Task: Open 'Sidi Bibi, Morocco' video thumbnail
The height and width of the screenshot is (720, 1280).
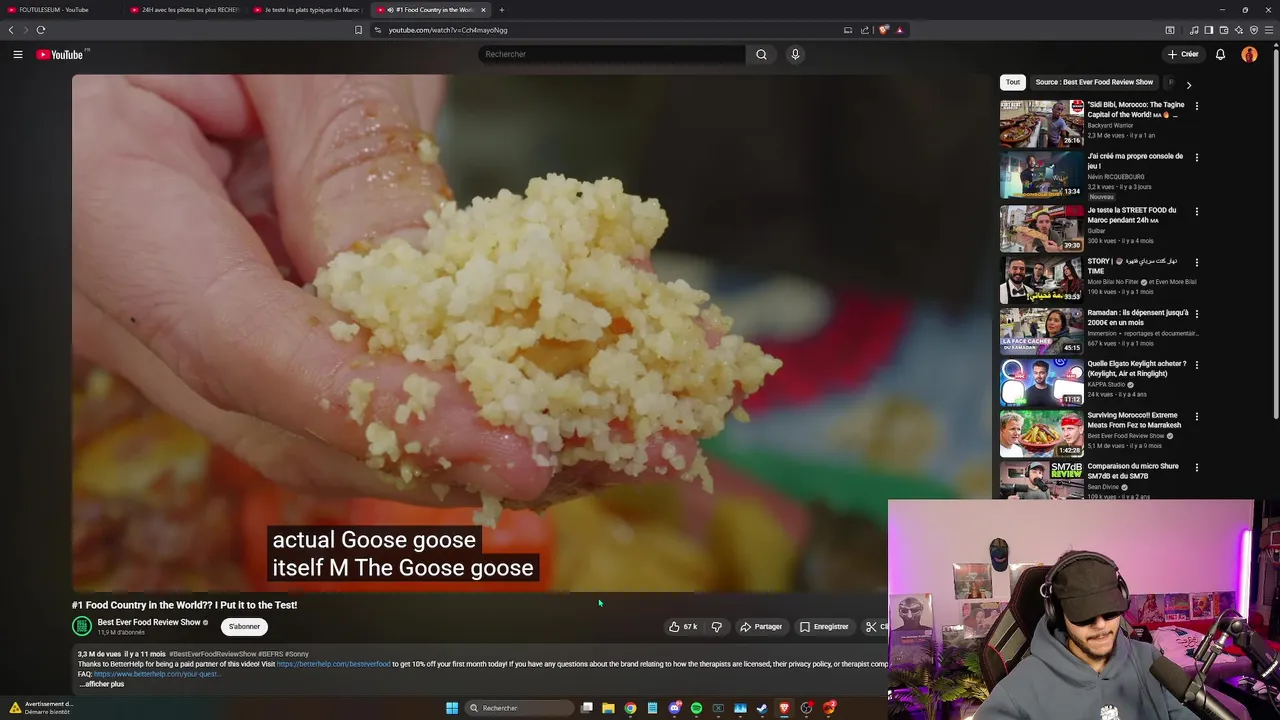Action: 1042,123
